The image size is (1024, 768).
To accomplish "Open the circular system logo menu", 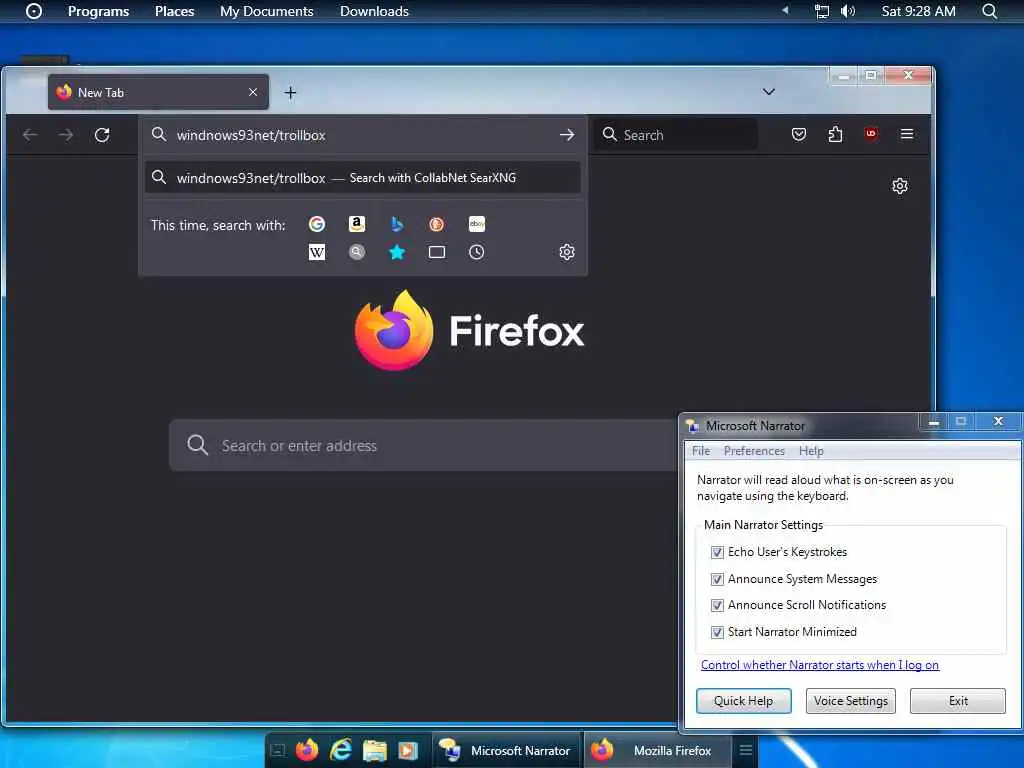I will [x=34, y=11].
